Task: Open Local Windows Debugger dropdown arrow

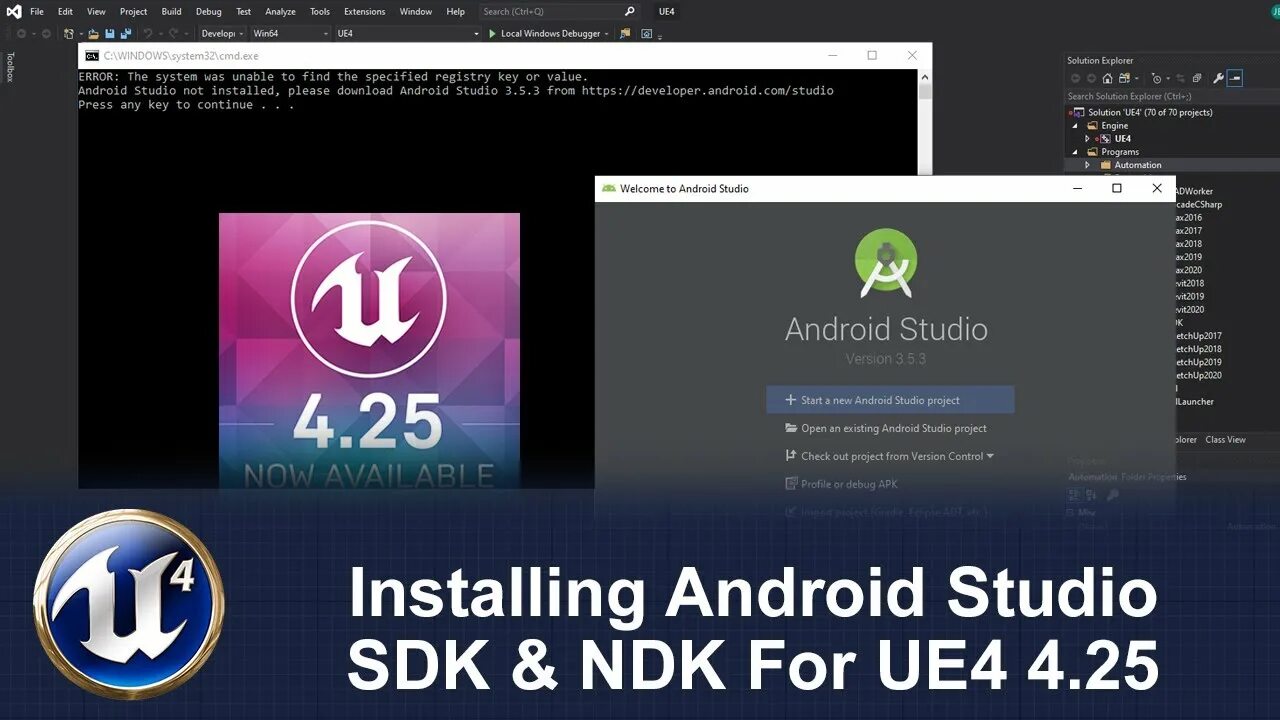Action: 607,34
